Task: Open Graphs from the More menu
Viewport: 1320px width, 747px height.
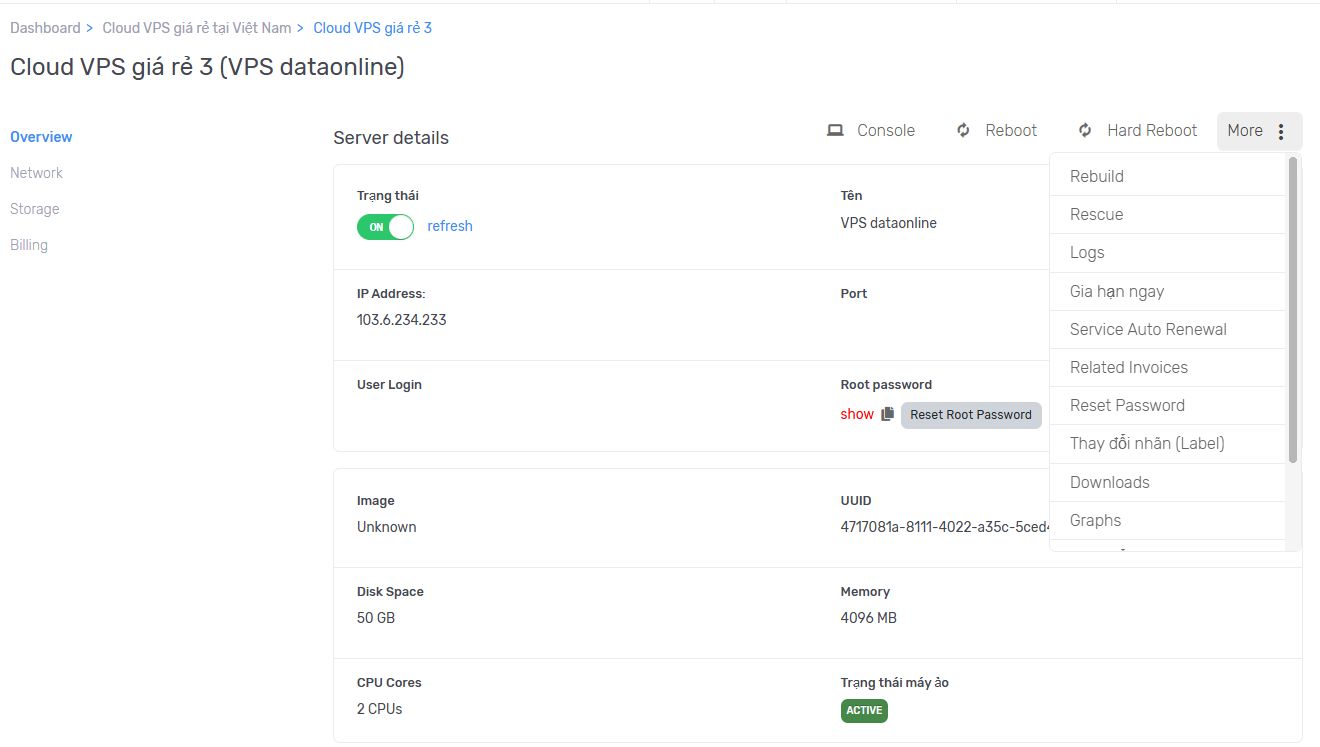Action: (1167, 520)
